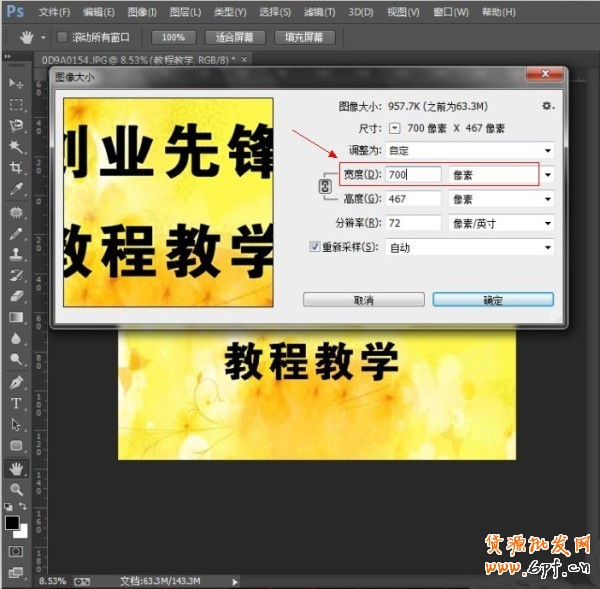Open the 分辨率 unit dropdown 像素/英寸
The image size is (600, 589).
(x=501, y=223)
